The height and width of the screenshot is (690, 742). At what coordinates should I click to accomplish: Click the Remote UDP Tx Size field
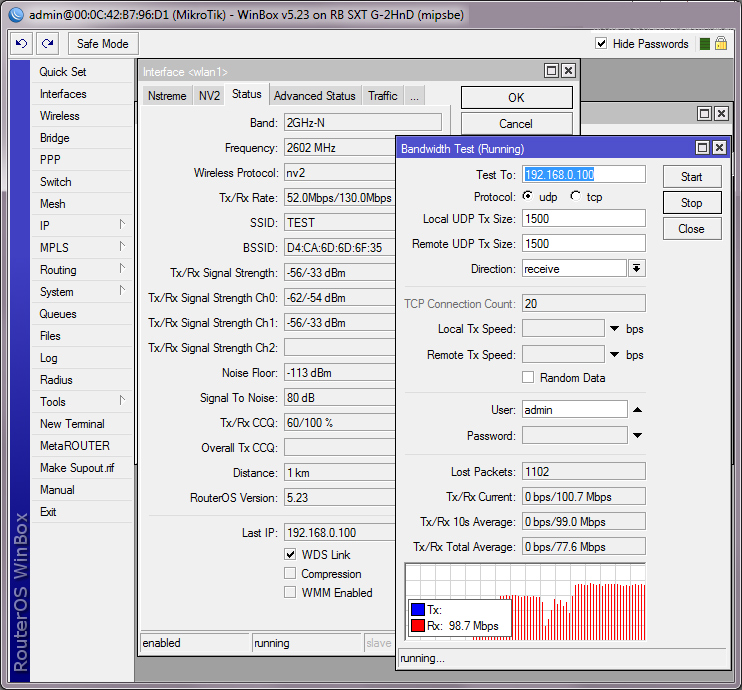(x=583, y=243)
